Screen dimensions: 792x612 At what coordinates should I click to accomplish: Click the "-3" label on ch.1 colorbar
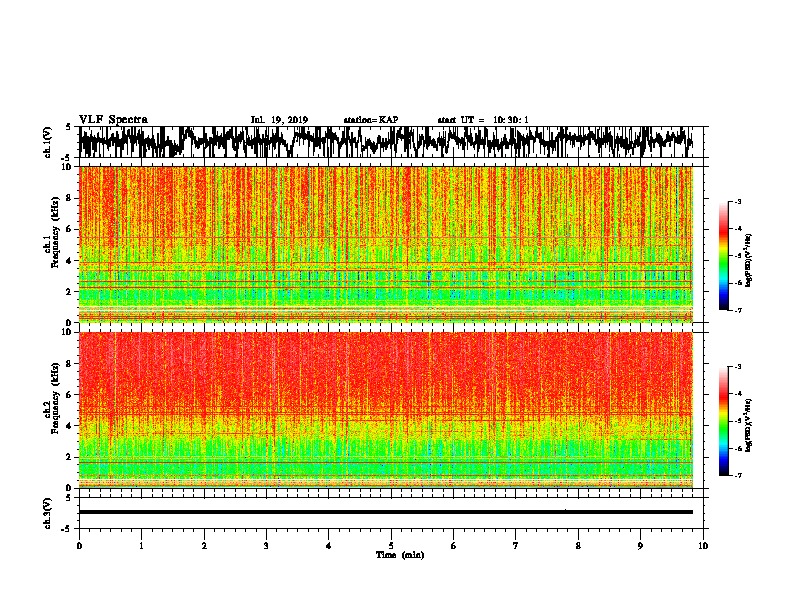tap(737, 201)
